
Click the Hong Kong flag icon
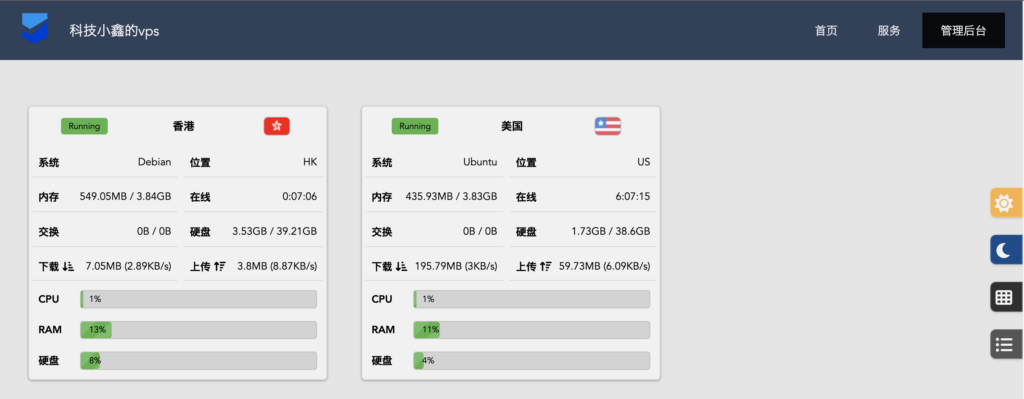pyautogui.click(x=276, y=126)
